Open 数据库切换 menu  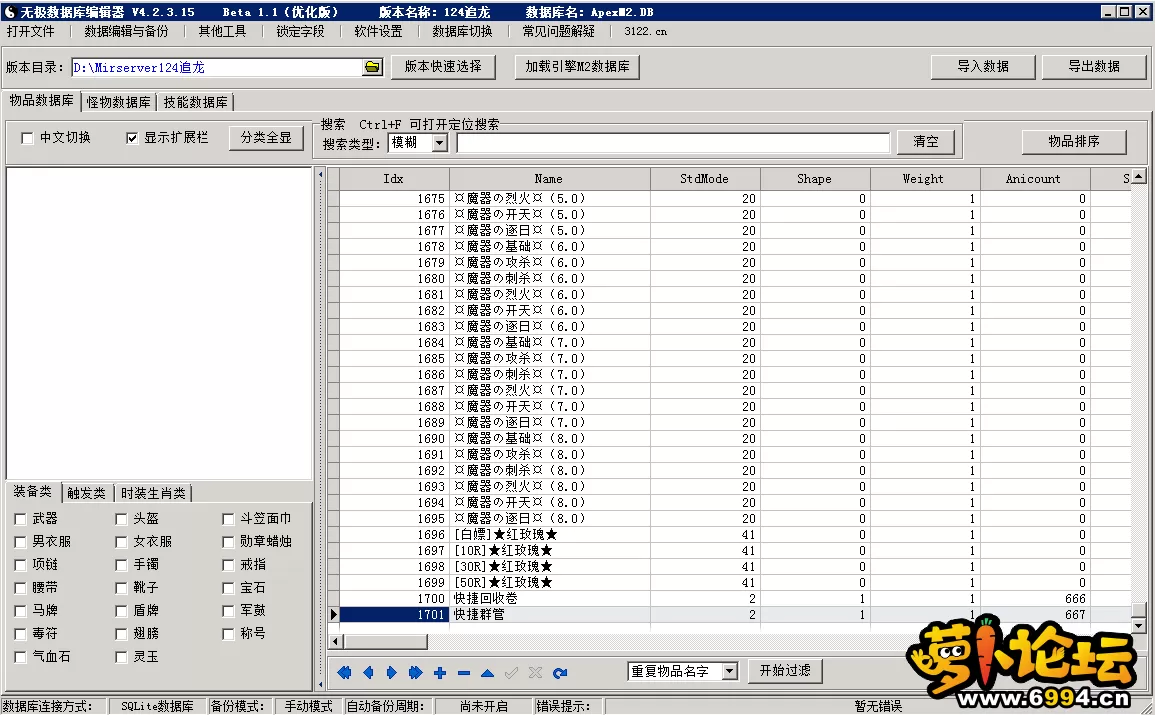463,31
